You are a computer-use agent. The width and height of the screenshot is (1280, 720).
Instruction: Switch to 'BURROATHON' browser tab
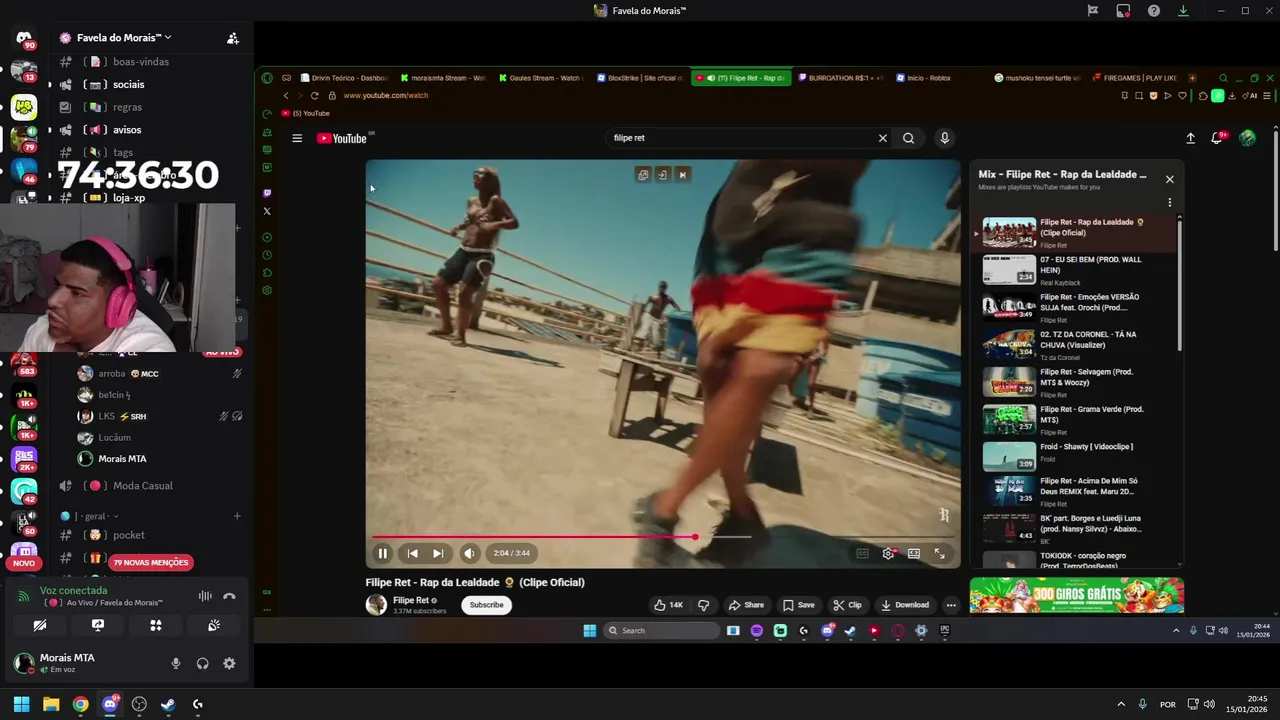[840, 78]
